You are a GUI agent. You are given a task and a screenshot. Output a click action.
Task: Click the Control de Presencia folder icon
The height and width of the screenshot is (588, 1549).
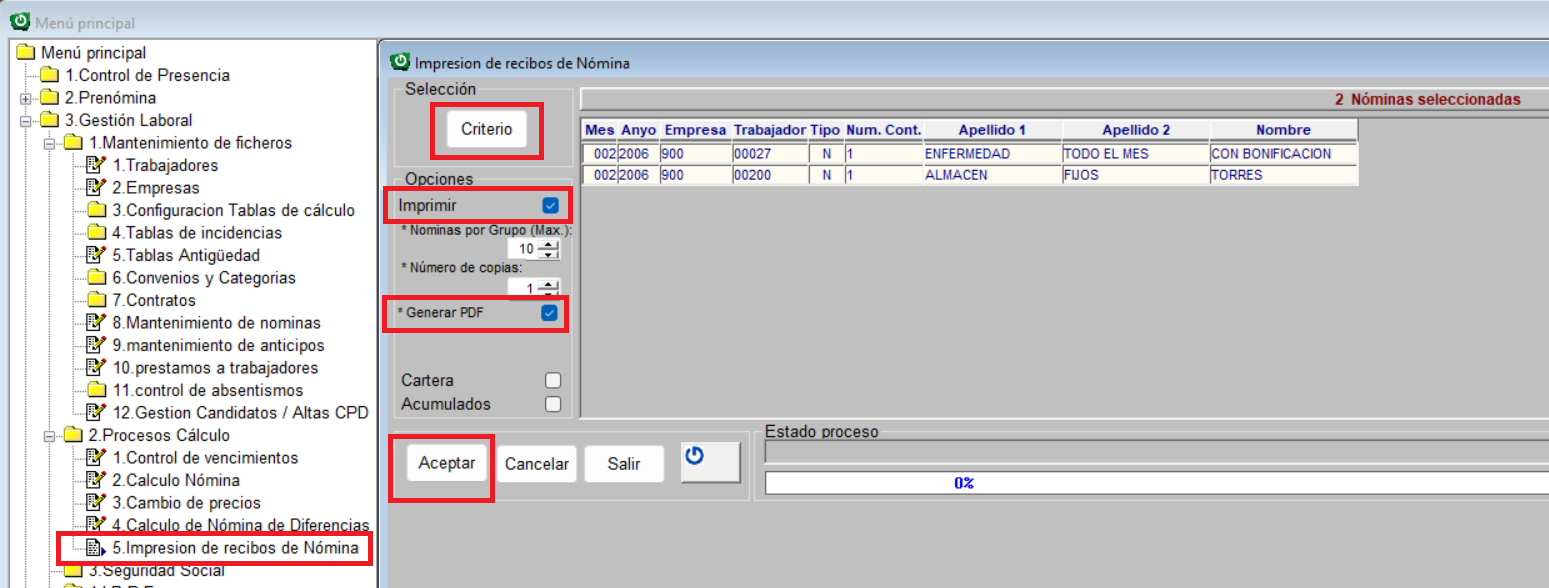point(50,75)
